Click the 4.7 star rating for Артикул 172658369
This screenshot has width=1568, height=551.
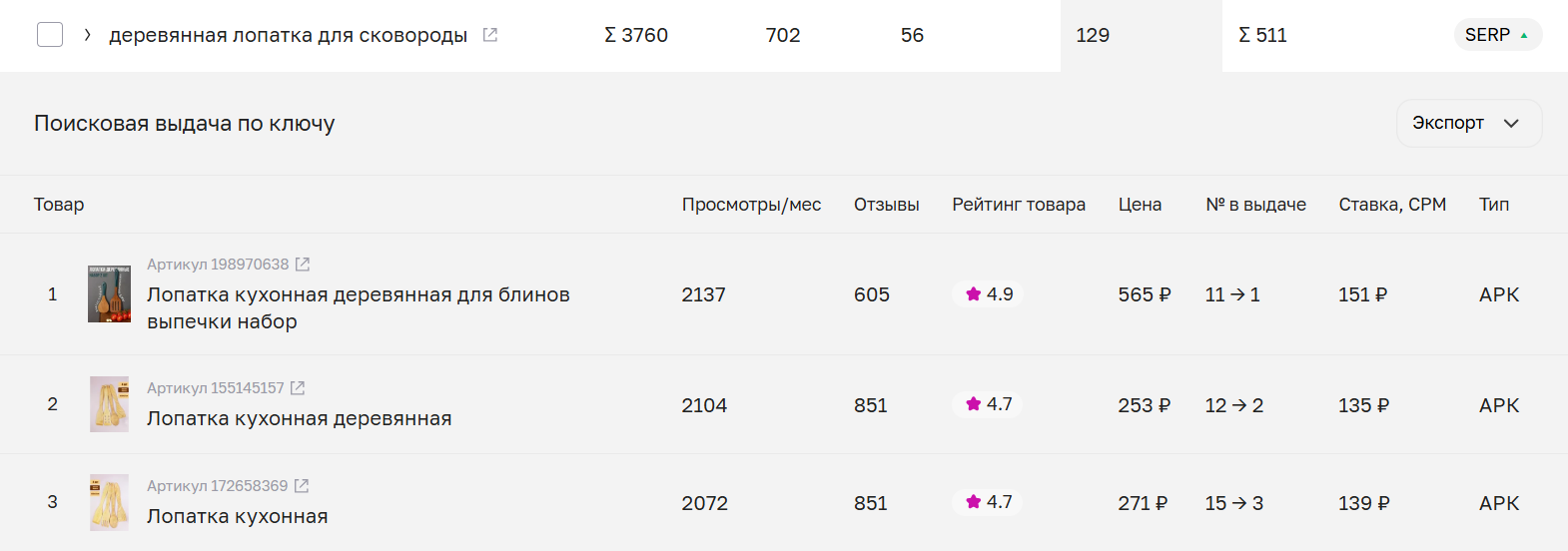coord(989,502)
